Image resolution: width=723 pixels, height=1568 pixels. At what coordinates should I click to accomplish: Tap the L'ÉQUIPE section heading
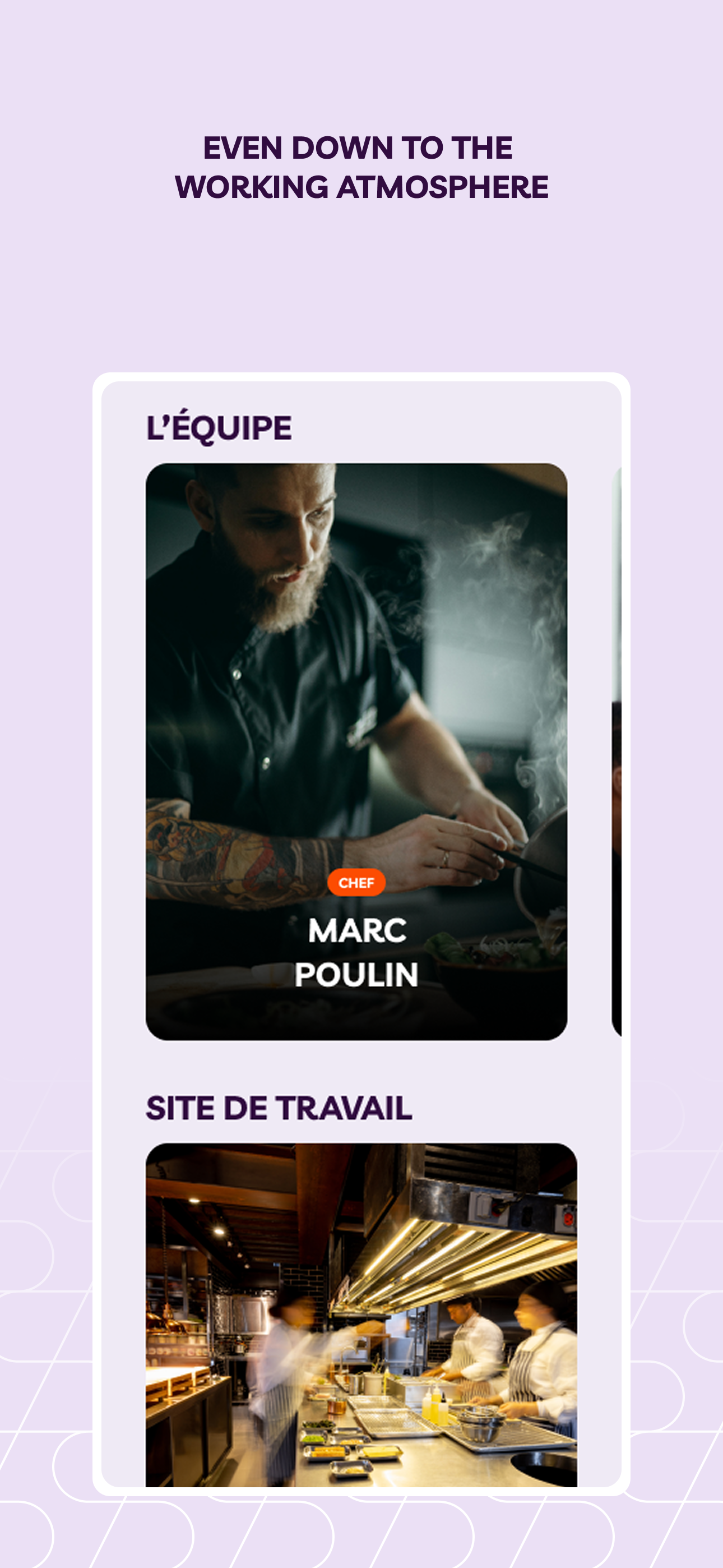click(219, 427)
